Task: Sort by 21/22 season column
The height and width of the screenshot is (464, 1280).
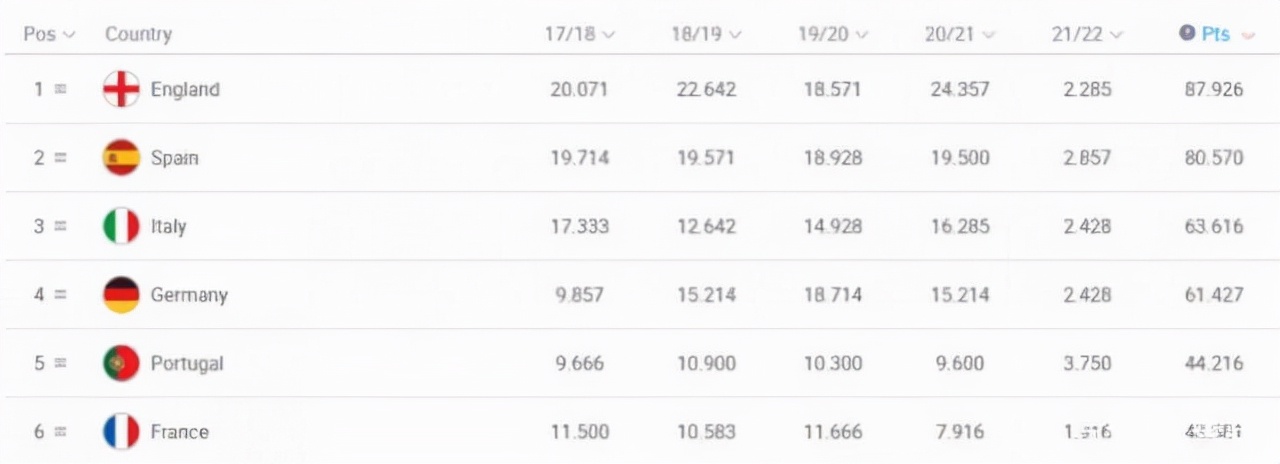Action: 1087,34
